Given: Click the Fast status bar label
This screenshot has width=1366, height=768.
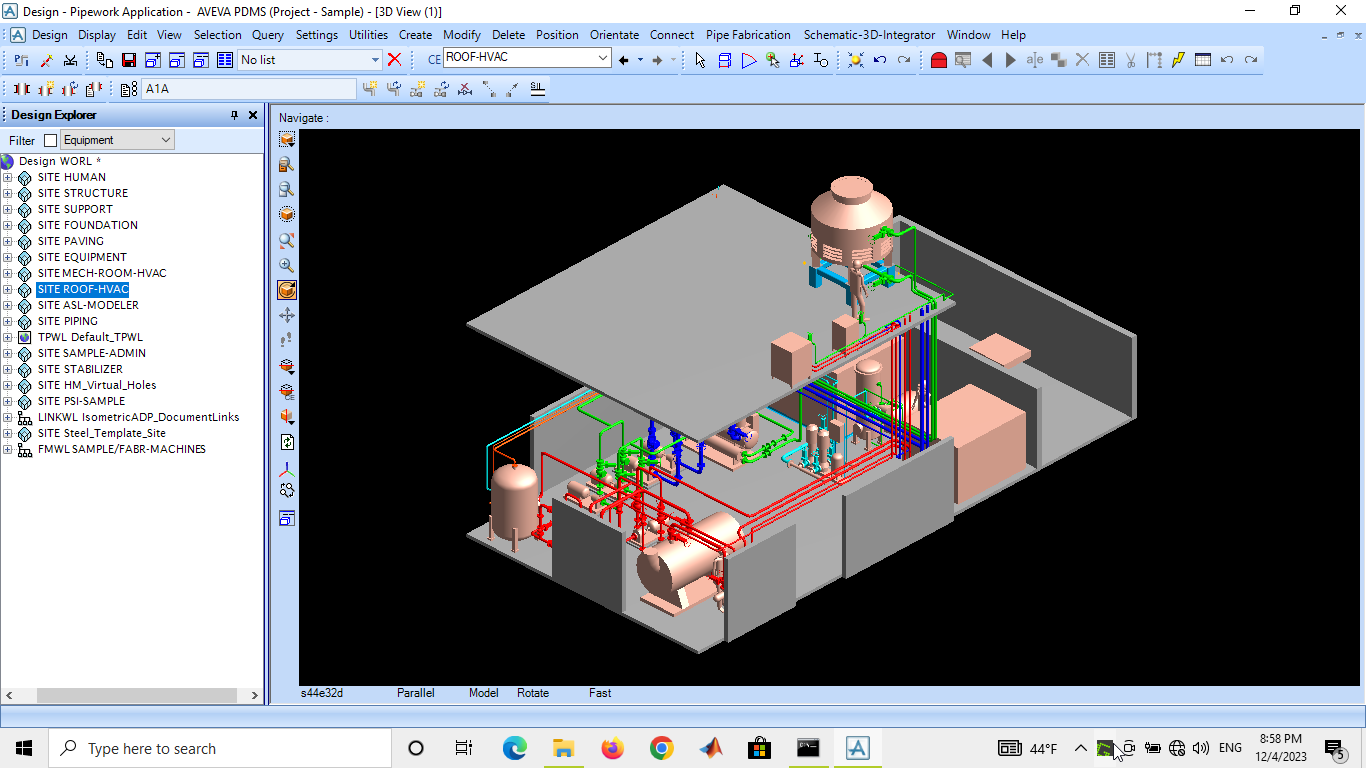Looking at the screenshot, I should click(600, 693).
